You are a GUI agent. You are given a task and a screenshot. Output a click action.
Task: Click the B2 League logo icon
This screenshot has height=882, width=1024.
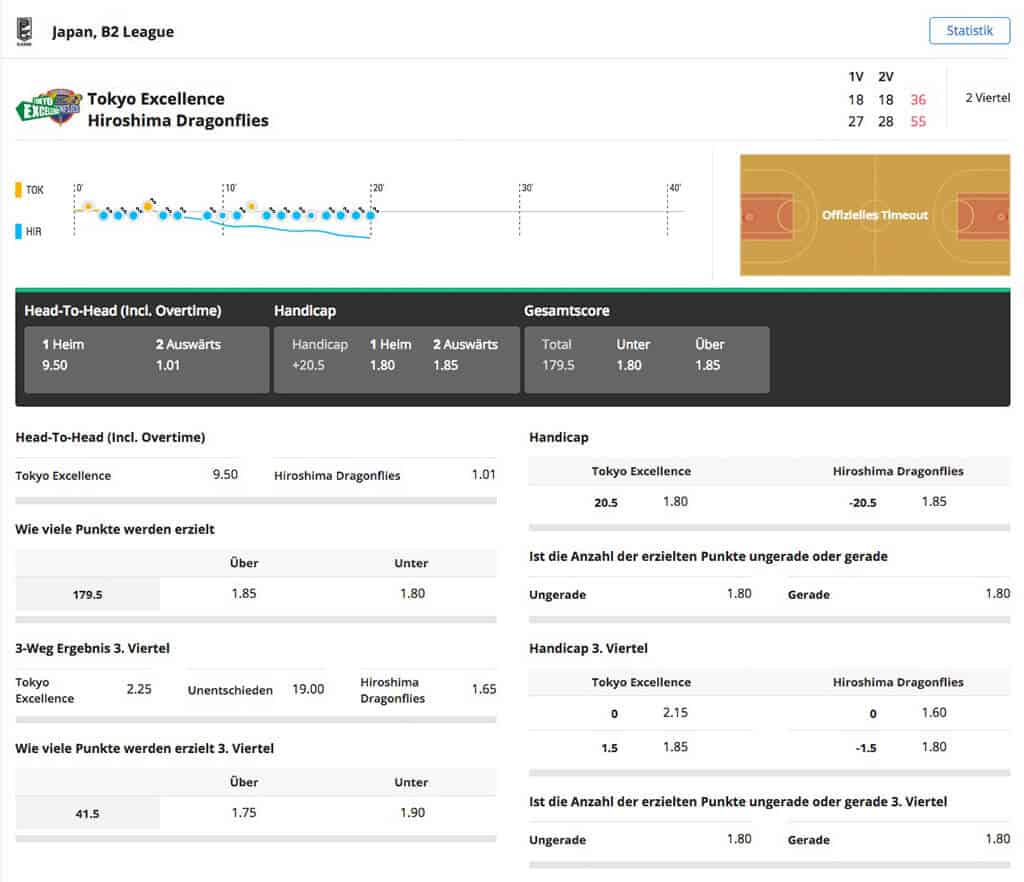(24, 31)
